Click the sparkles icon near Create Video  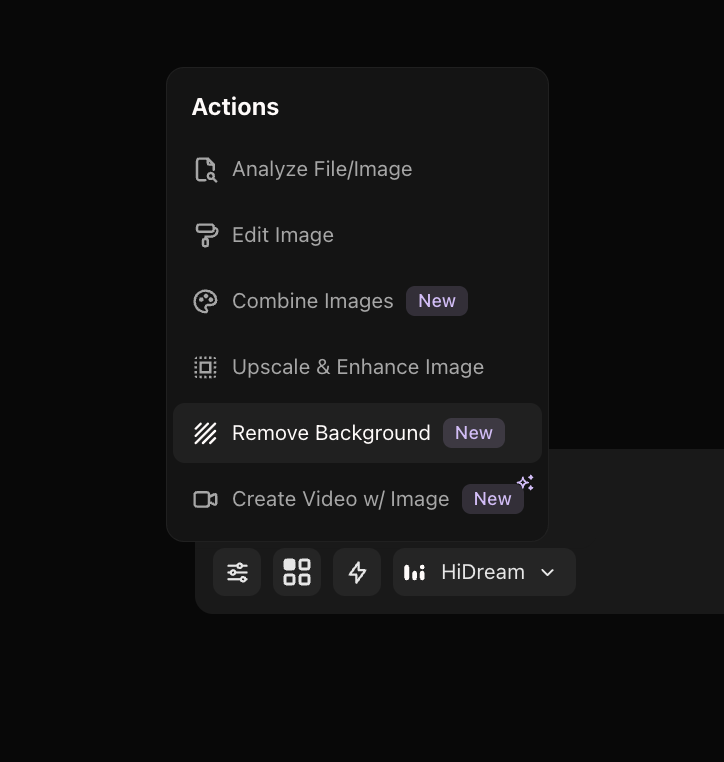pos(526,482)
